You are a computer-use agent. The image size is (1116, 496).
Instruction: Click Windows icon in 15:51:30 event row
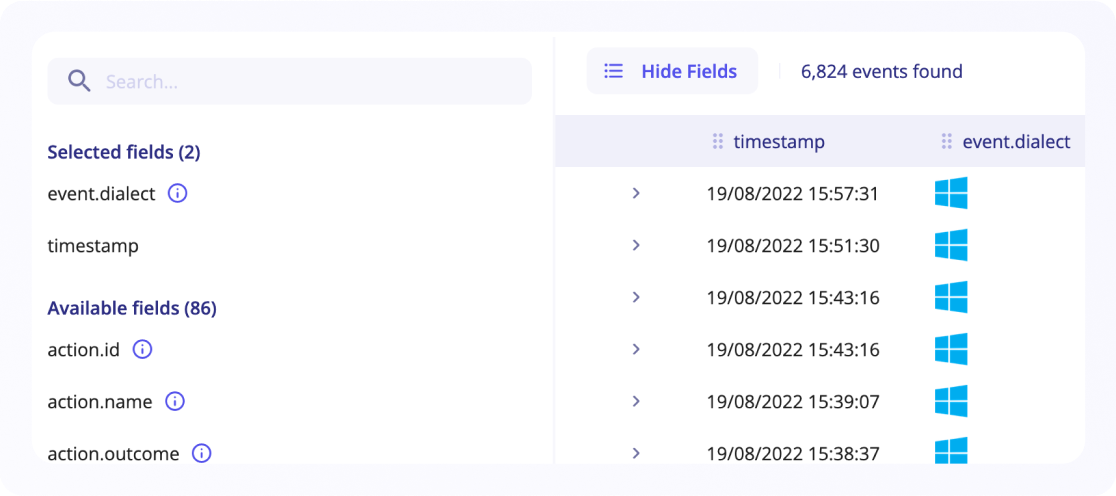pyautogui.click(x=951, y=245)
